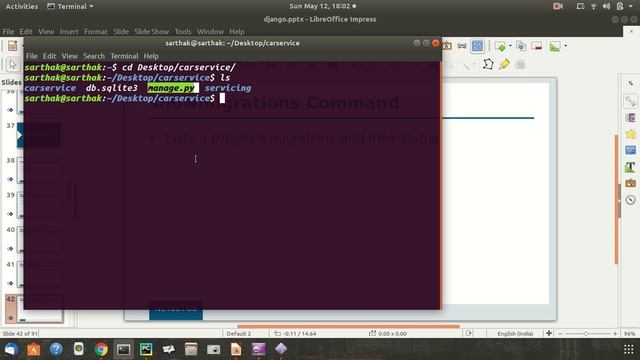Switch to LibreOffice Impress dock icon

236,349
